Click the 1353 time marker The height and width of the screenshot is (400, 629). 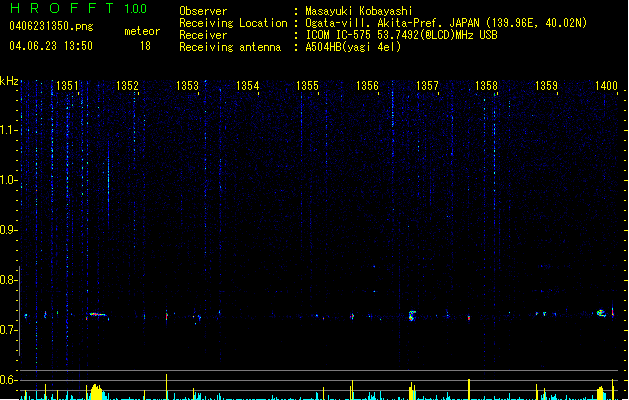pyautogui.click(x=187, y=86)
